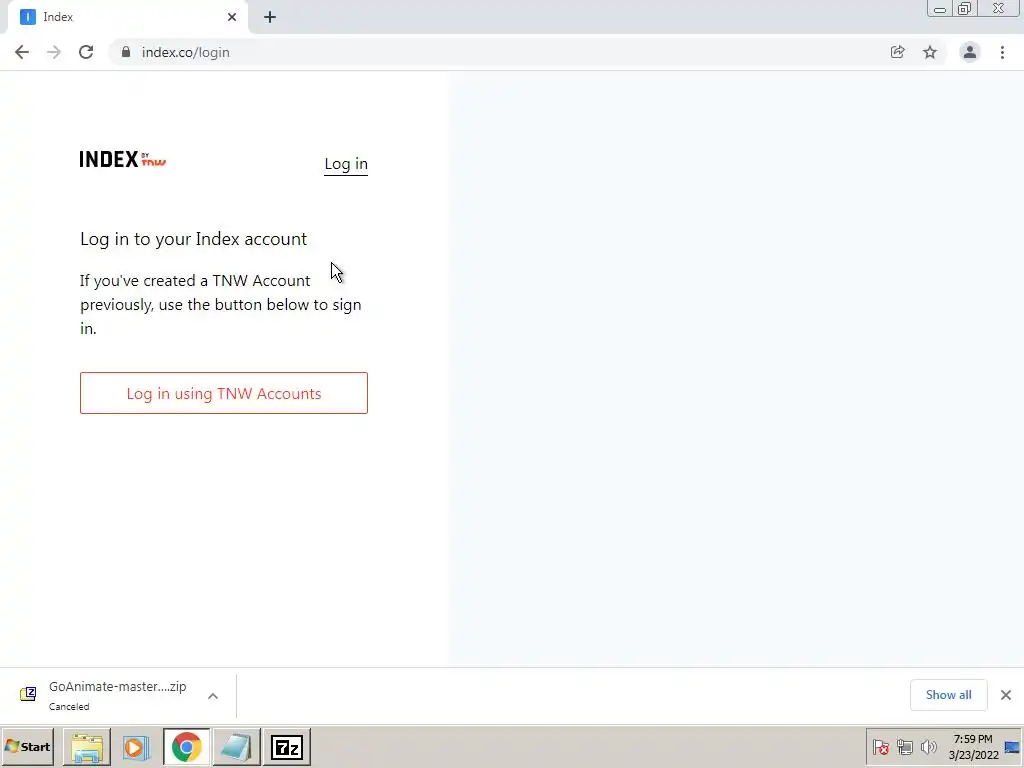Click the Chrome taskbar icon
The image size is (1024, 768).
click(x=187, y=746)
